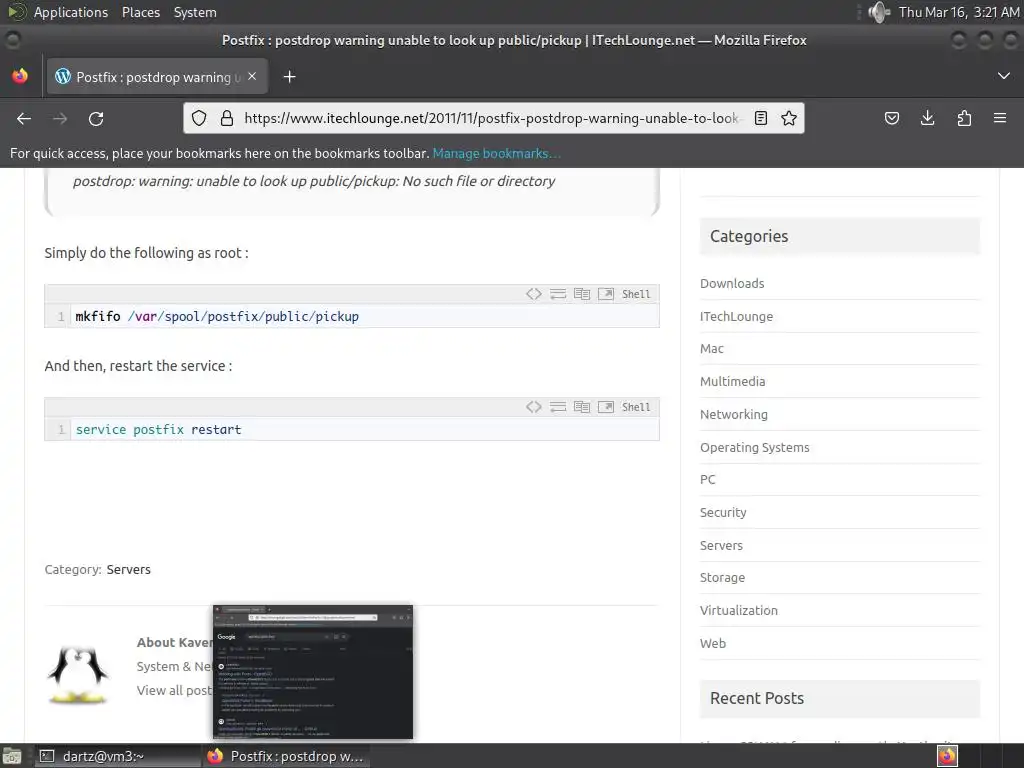Click the service postfix restart code line
1024x768 pixels.
click(x=159, y=429)
